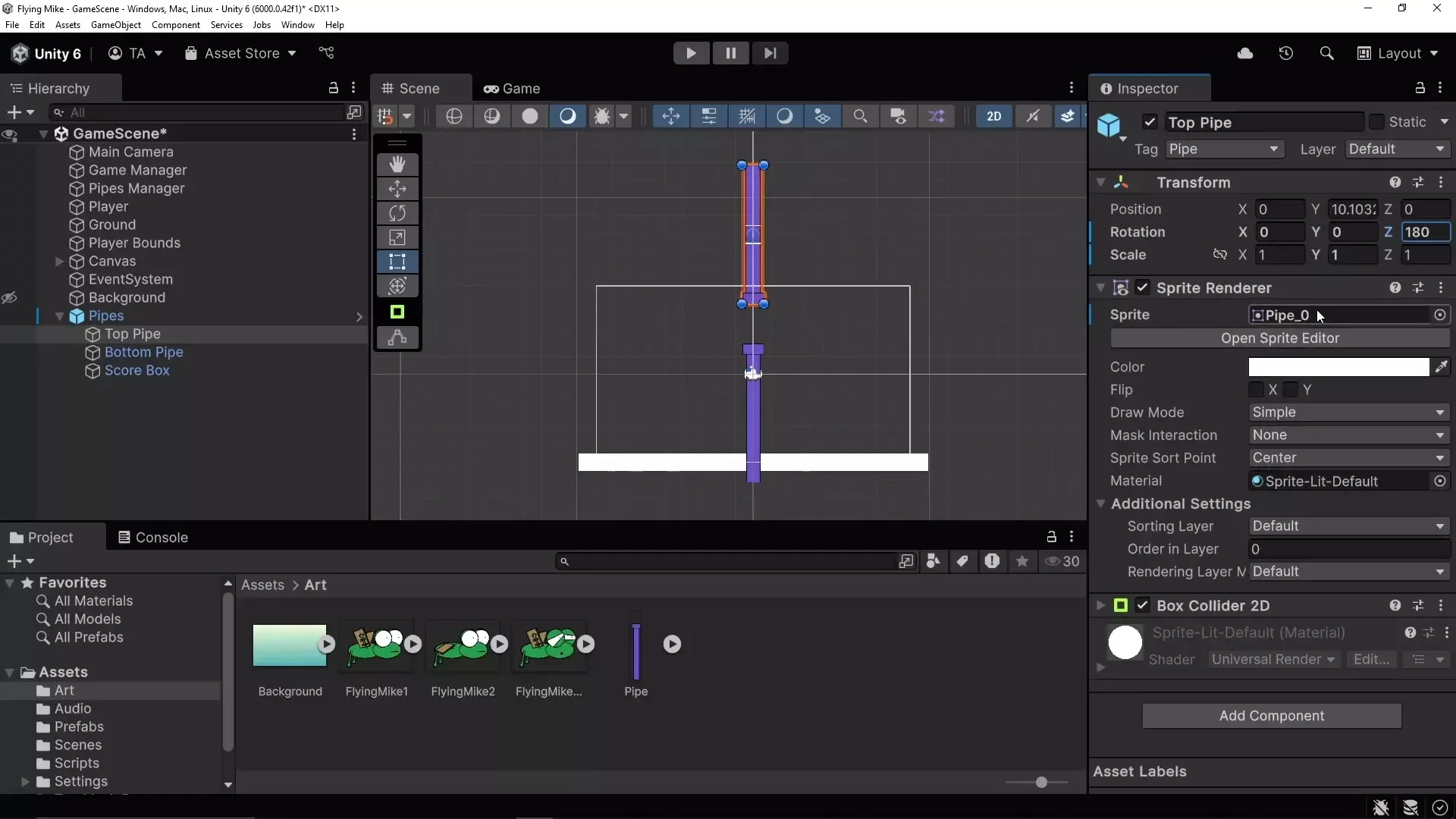Select the Rotate tool
Image resolution: width=1456 pixels, height=819 pixels.
[398, 213]
